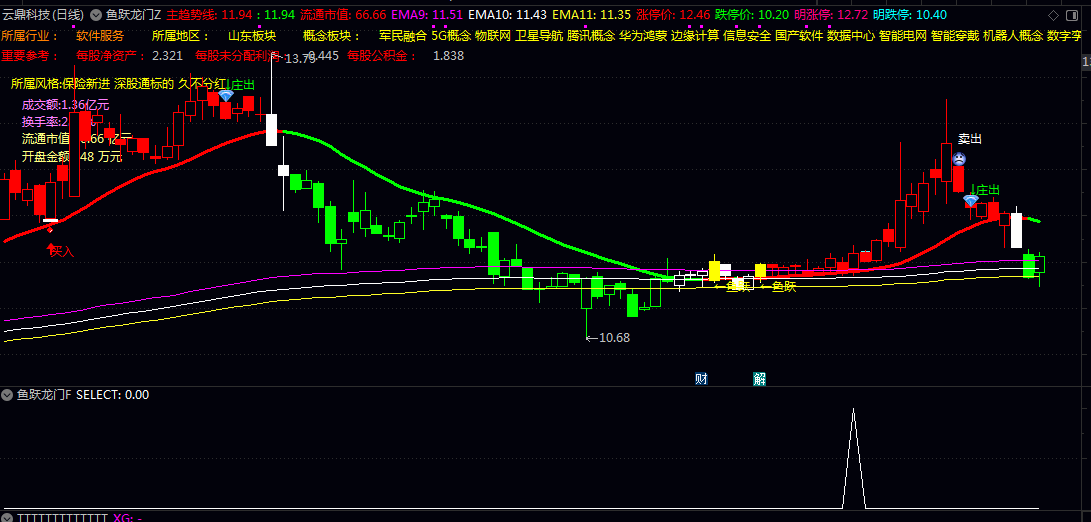Screen dimensions: 1091x522
Task: Click the 数据中心 concept tag
Action: [851, 36]
